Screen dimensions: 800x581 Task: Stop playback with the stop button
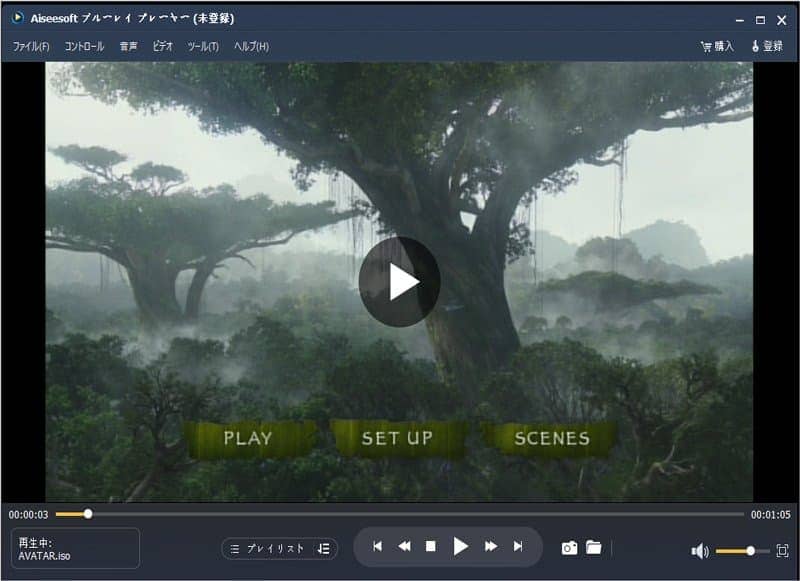431,546
